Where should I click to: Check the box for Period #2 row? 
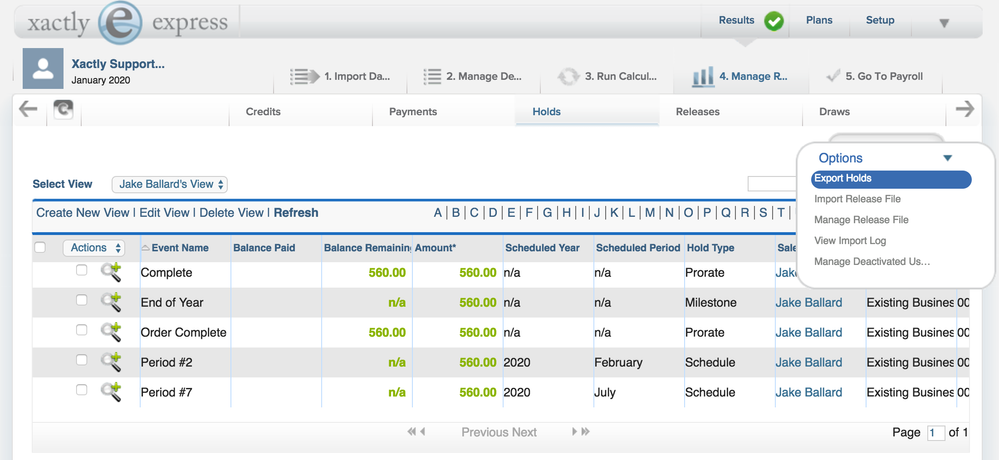point(82,360)
